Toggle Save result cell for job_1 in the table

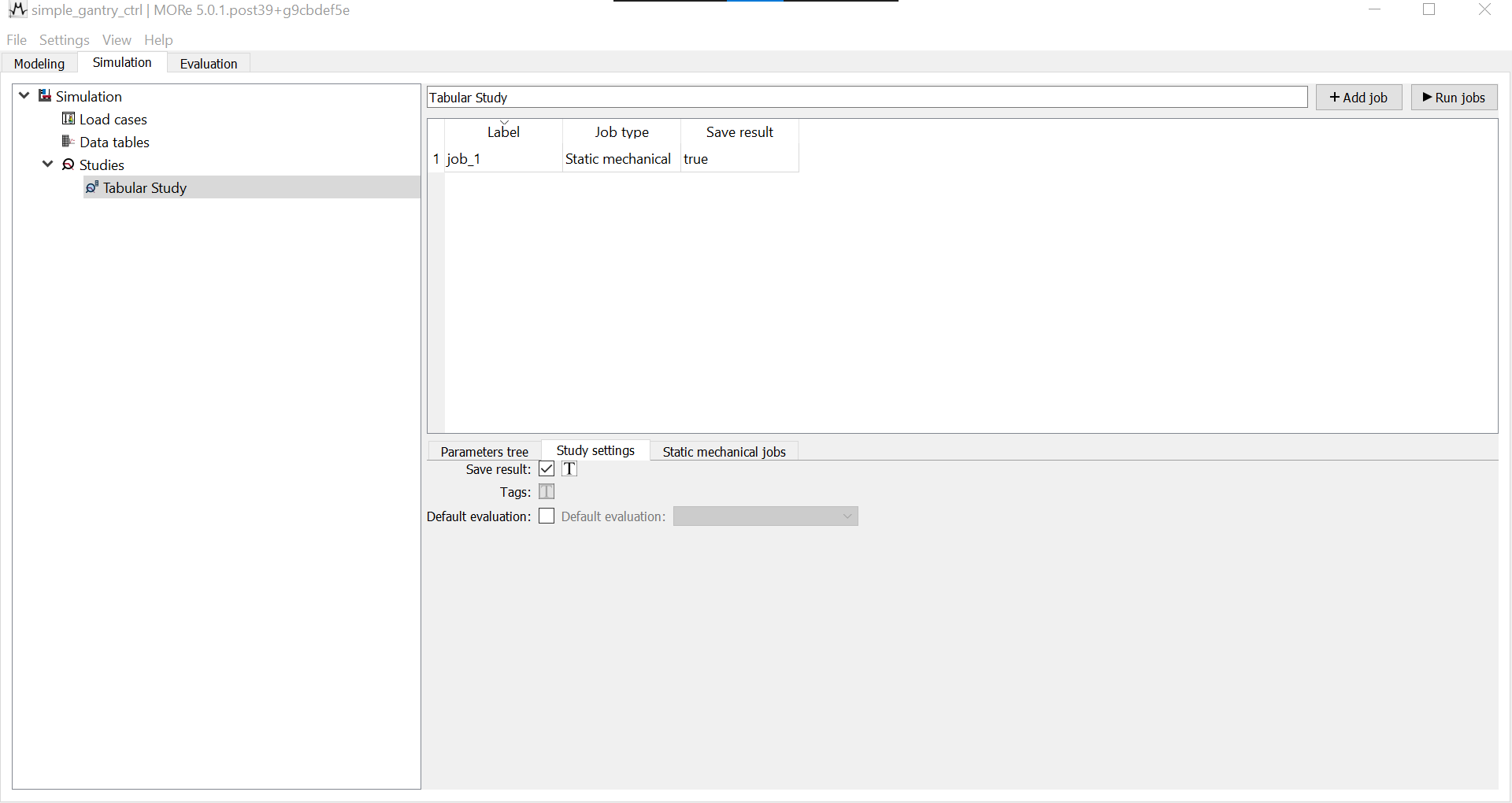click(739, 158)
